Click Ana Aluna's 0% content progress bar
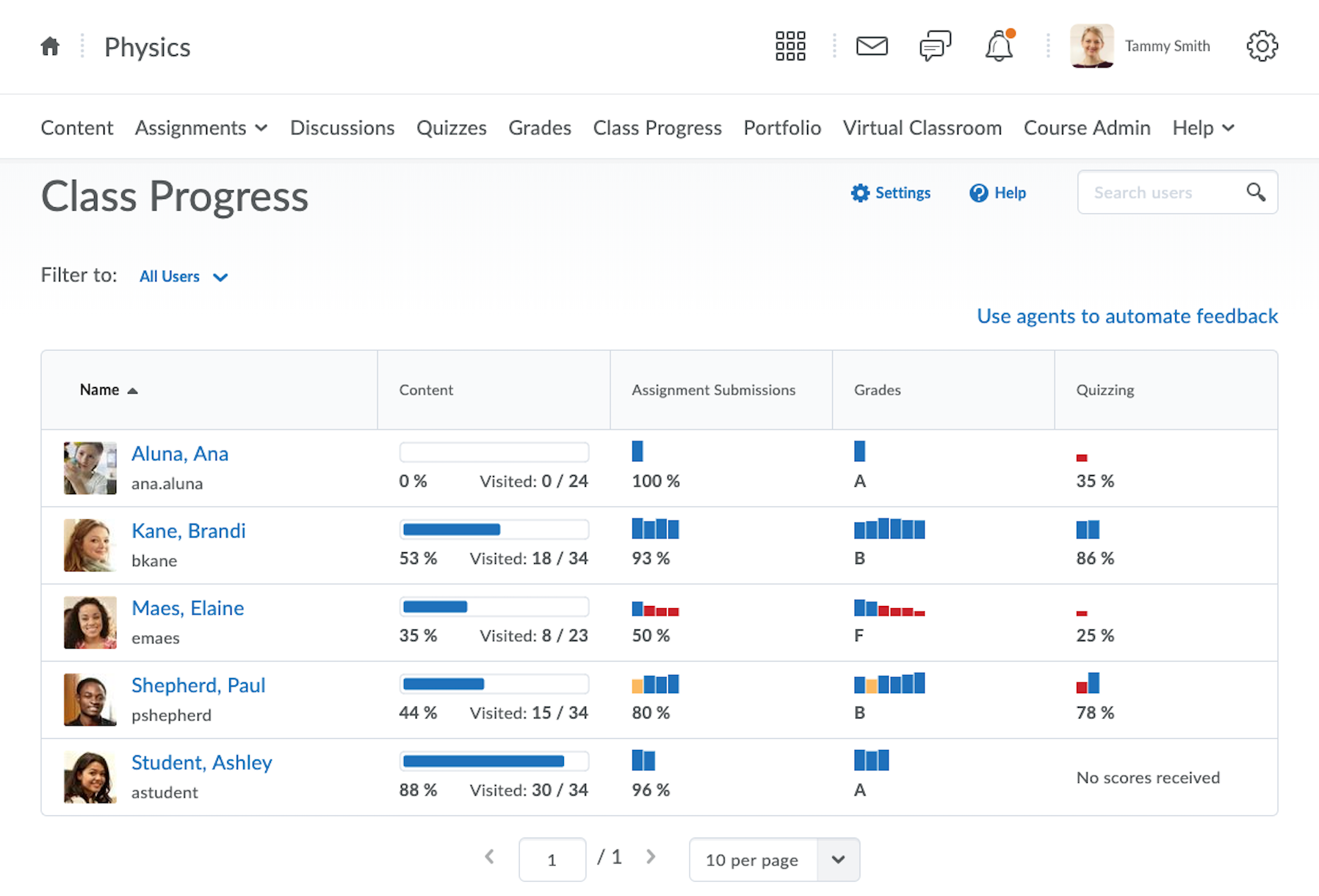 tap(494, 452)
